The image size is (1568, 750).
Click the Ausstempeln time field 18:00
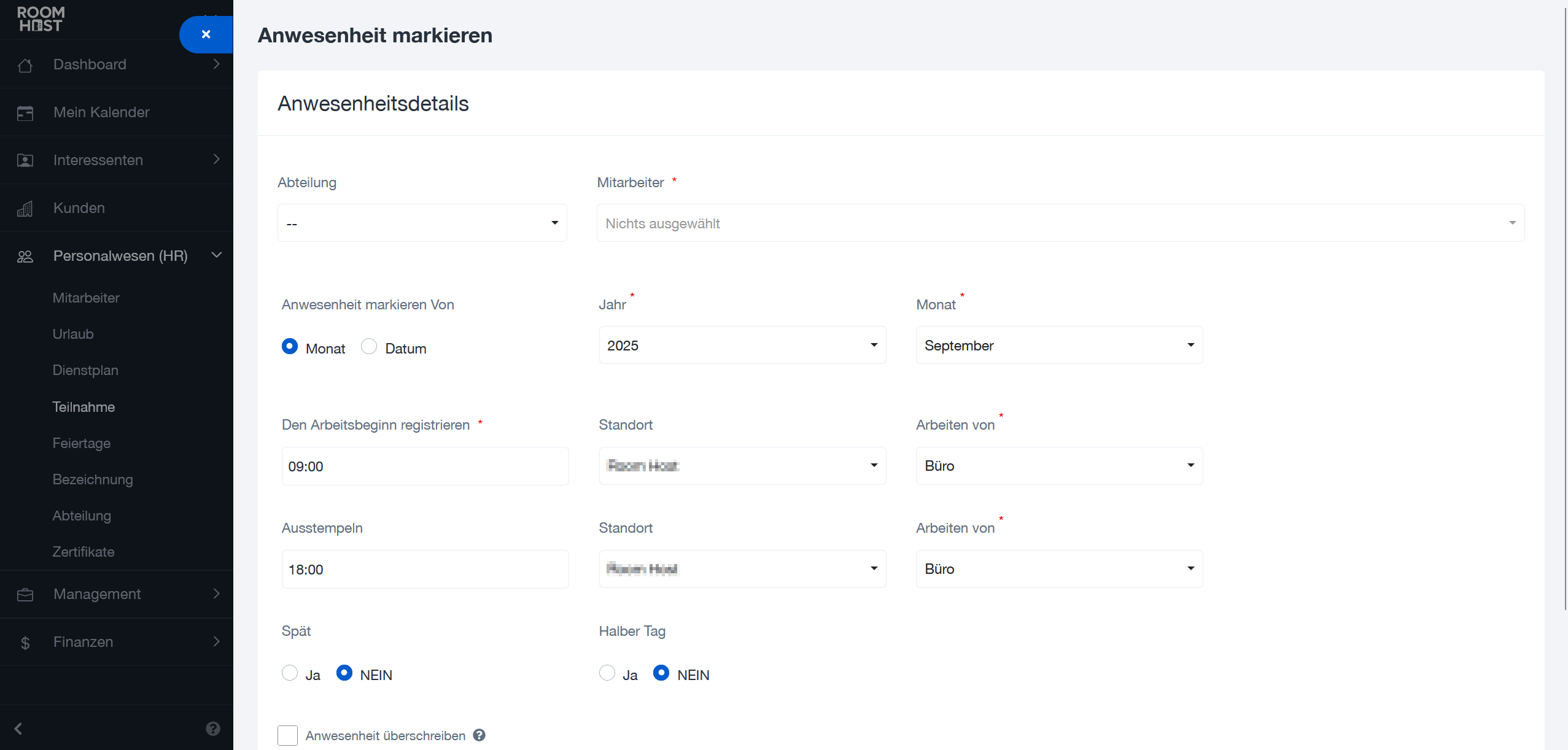tap(425, 569)
